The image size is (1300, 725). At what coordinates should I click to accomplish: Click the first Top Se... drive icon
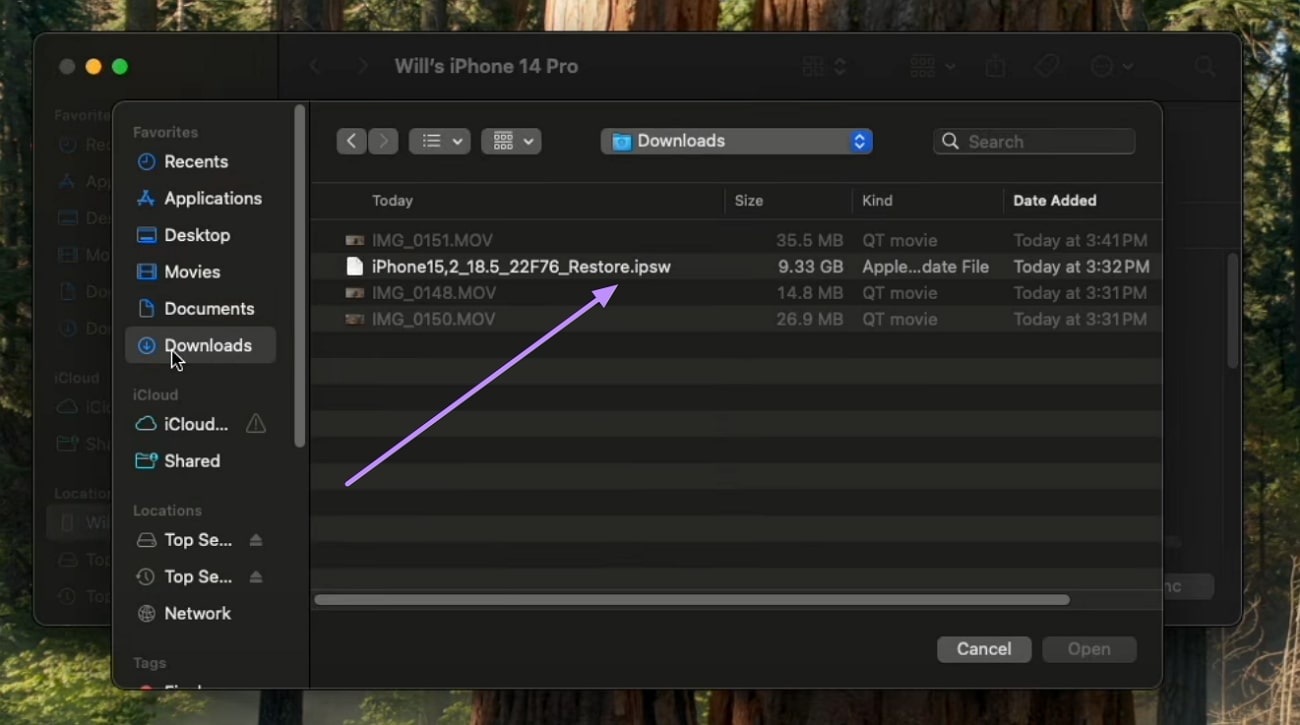pyautogui.click(x=146, y=540)
